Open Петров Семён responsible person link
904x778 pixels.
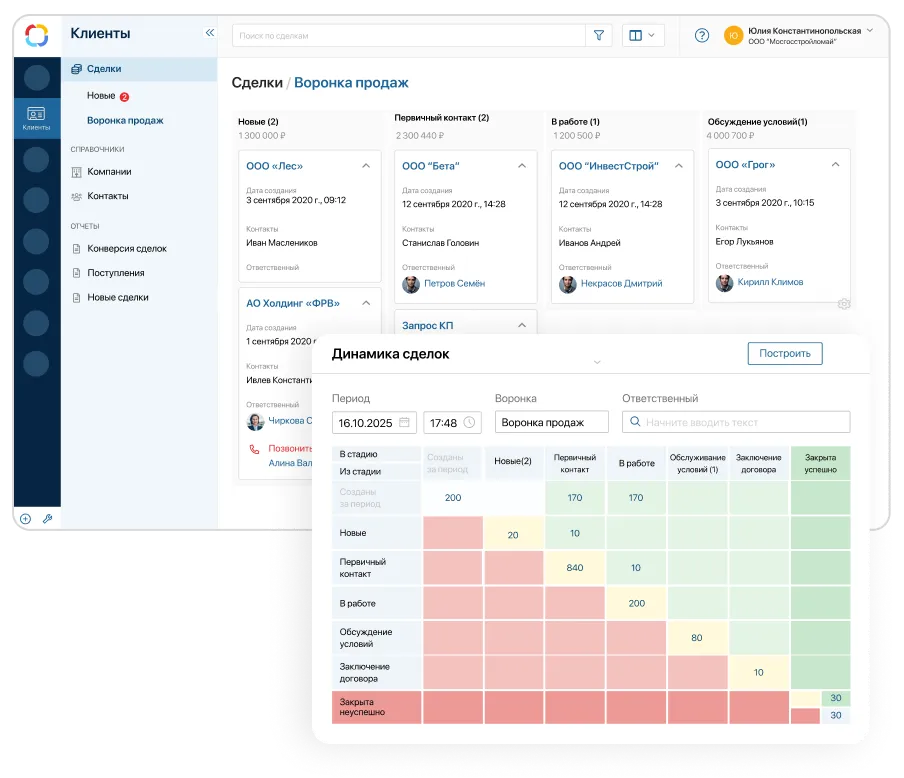pos(454,284)
